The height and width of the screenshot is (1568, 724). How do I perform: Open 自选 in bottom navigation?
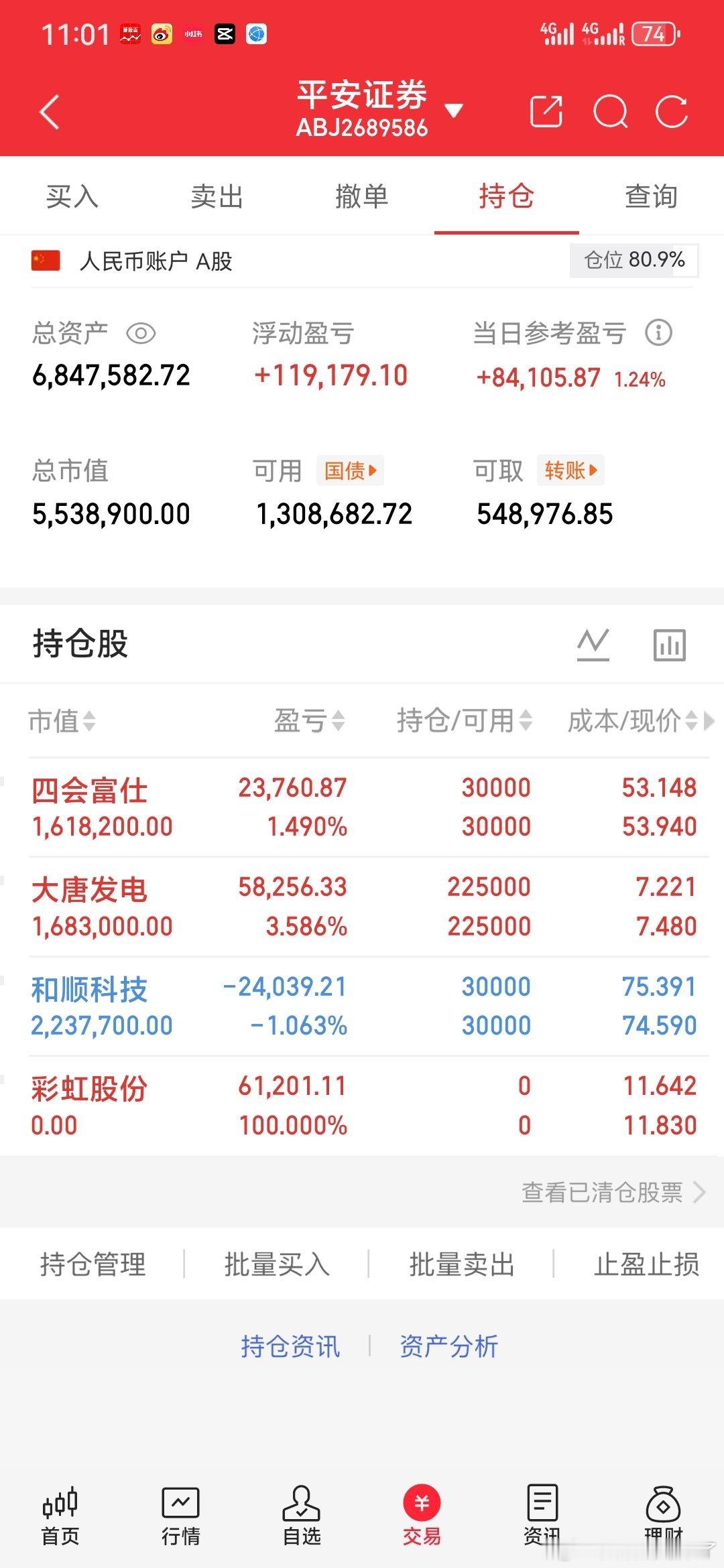click(302, 1516)
